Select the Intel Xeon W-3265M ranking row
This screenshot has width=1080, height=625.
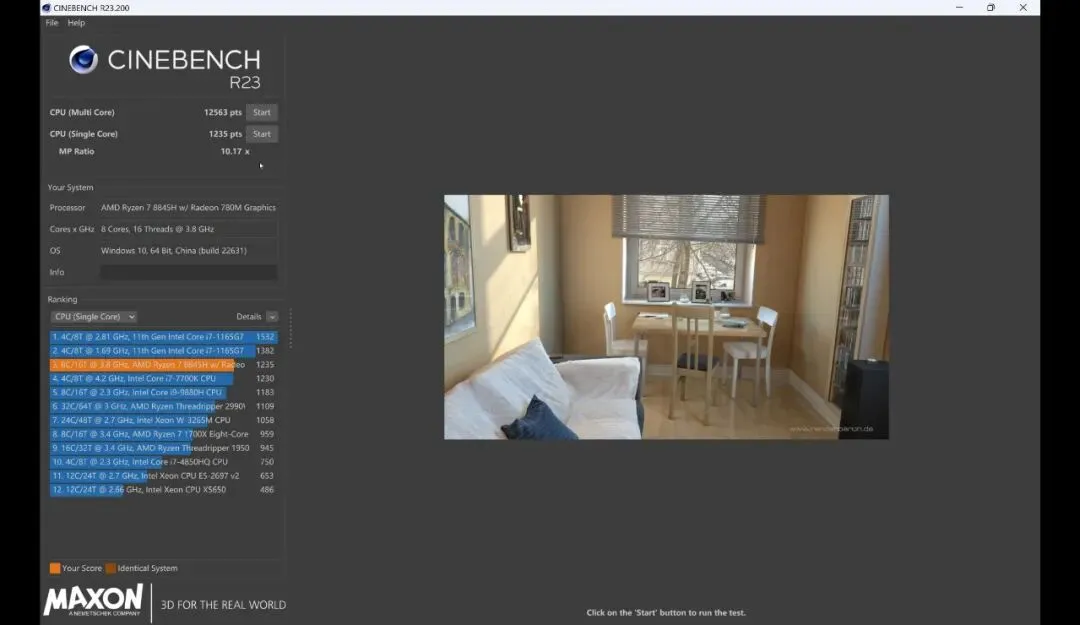click(163, 420)
